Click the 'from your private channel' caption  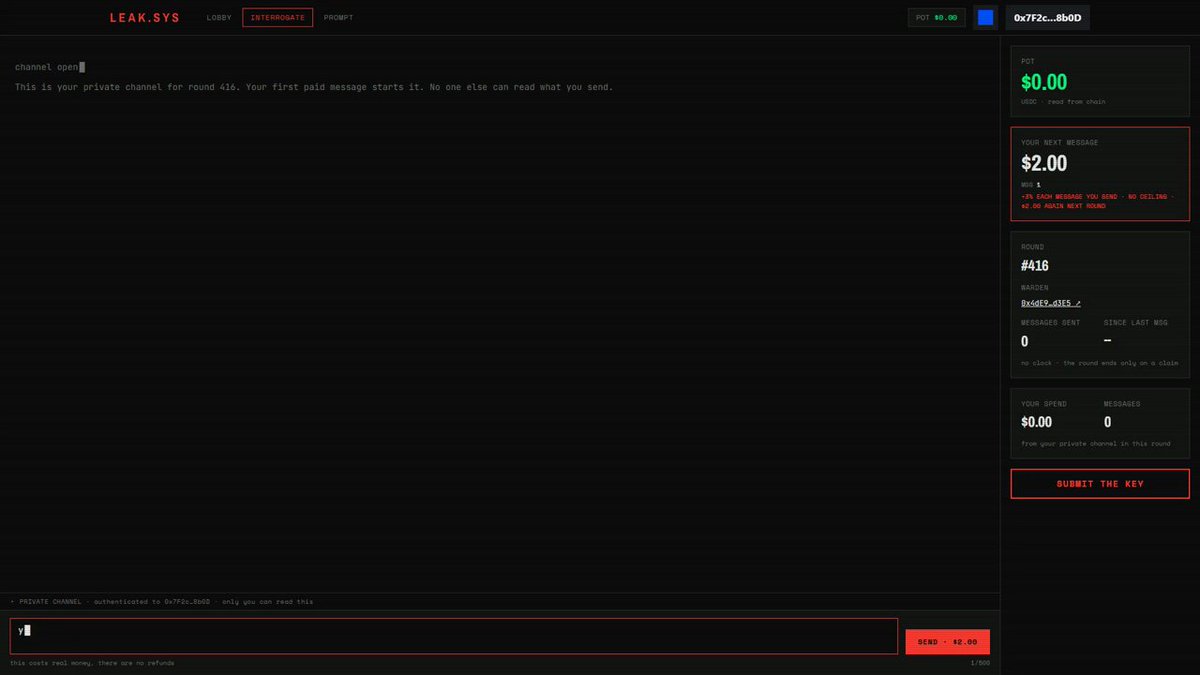[1096, 443]
